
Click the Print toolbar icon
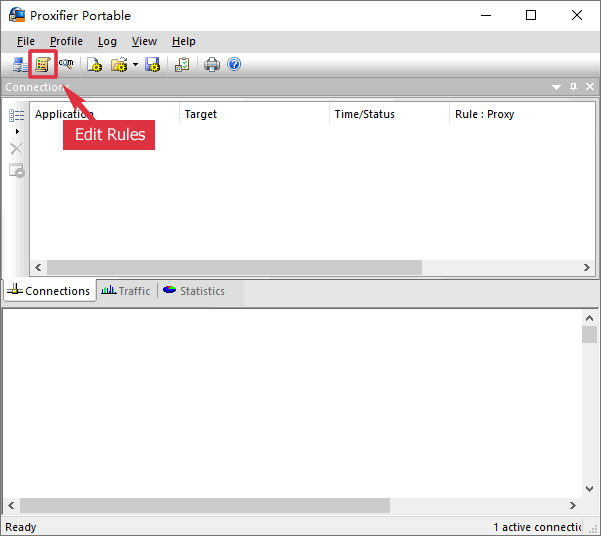pyautogui.click(x=212, y=64)
